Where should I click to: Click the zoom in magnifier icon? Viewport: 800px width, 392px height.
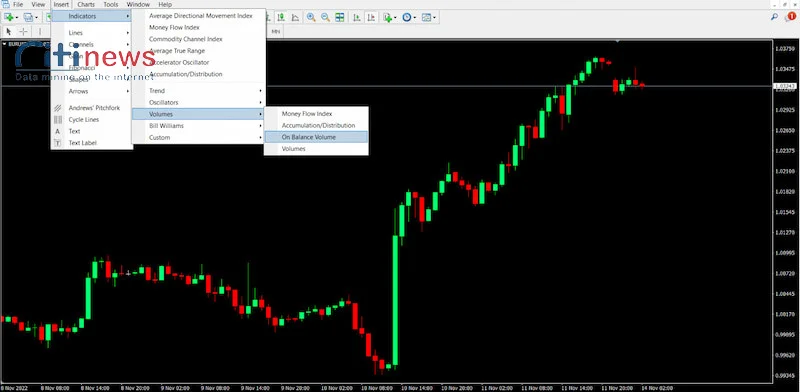pos(311,17)
